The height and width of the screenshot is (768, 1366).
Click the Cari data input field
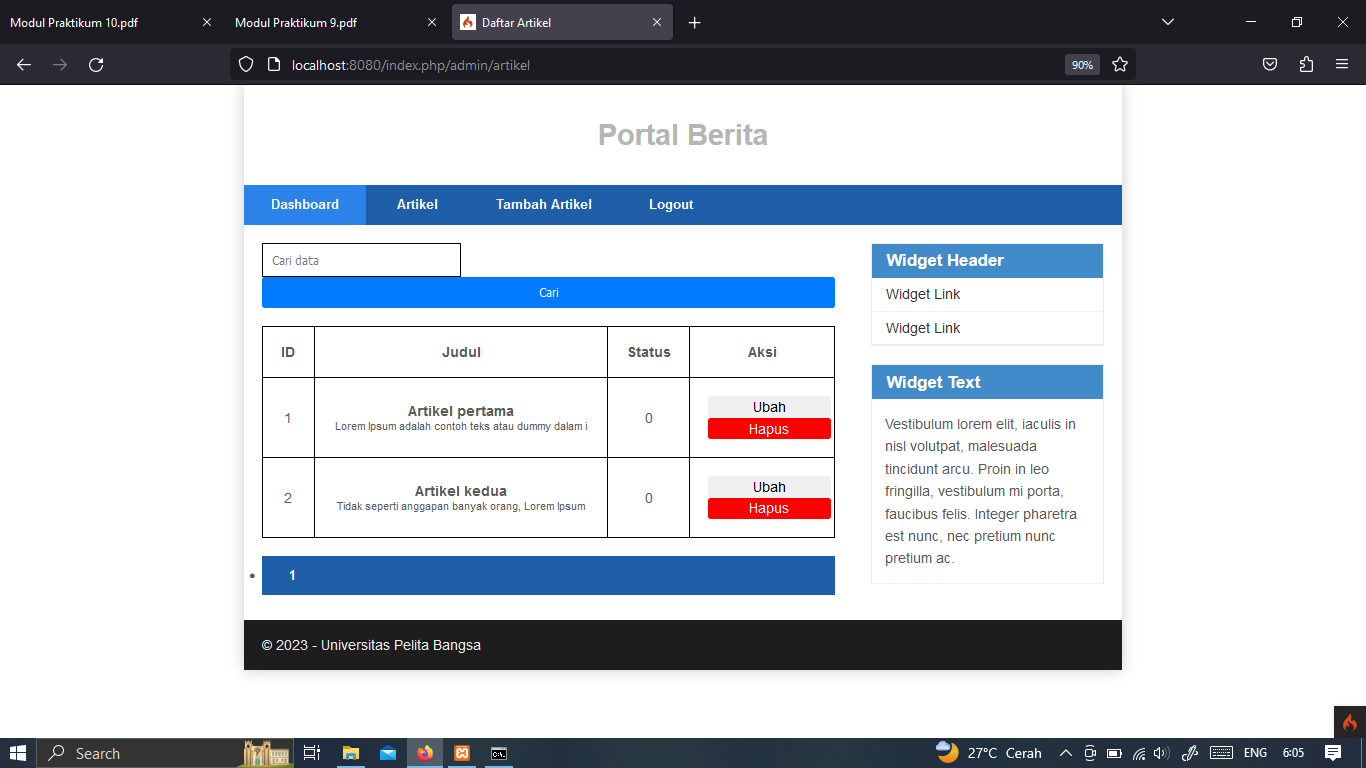click(x=361, y=259)
